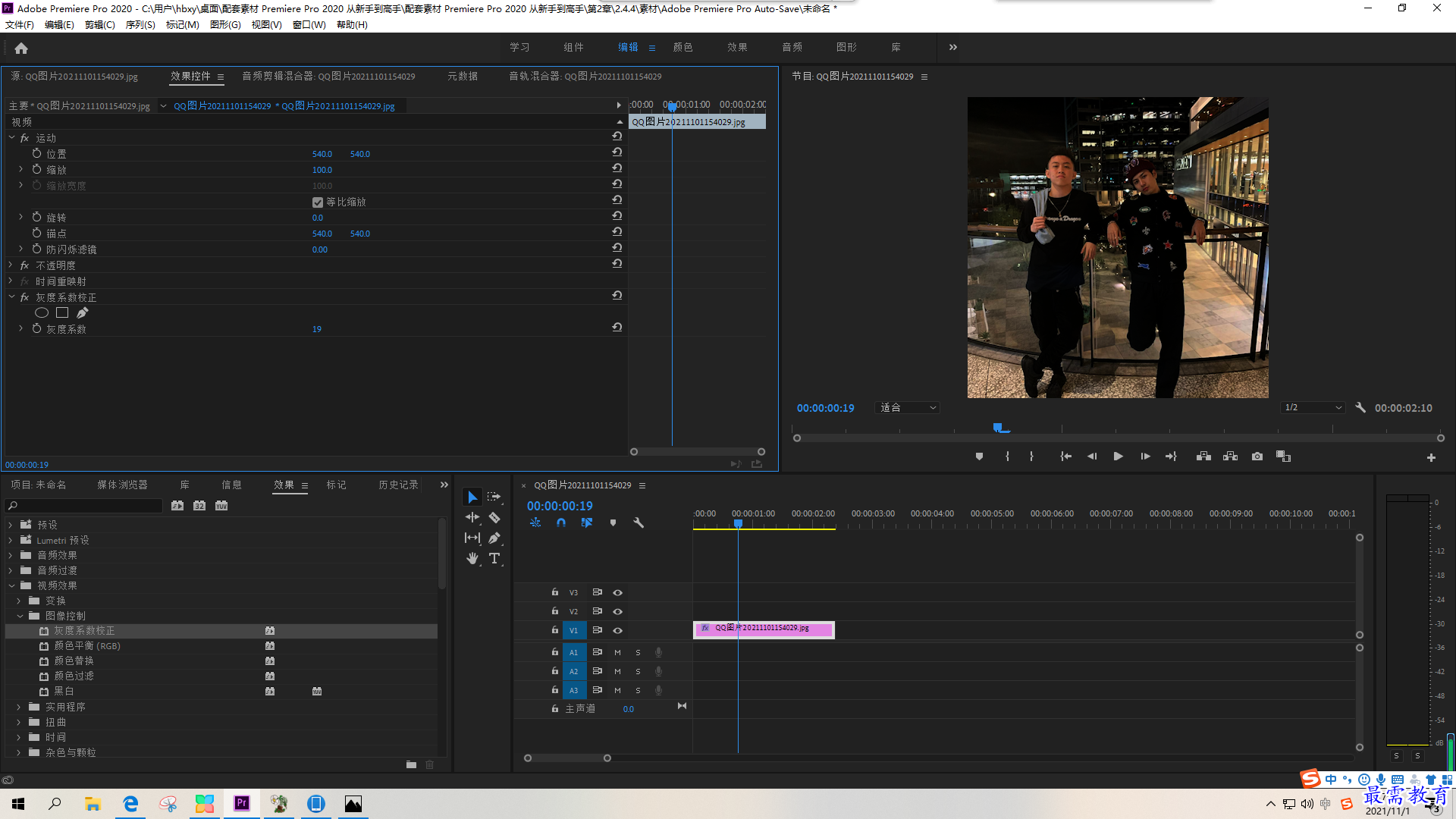Open the 序列(S) menu
The image size is (1456, 819).
[x=140, y=25]
